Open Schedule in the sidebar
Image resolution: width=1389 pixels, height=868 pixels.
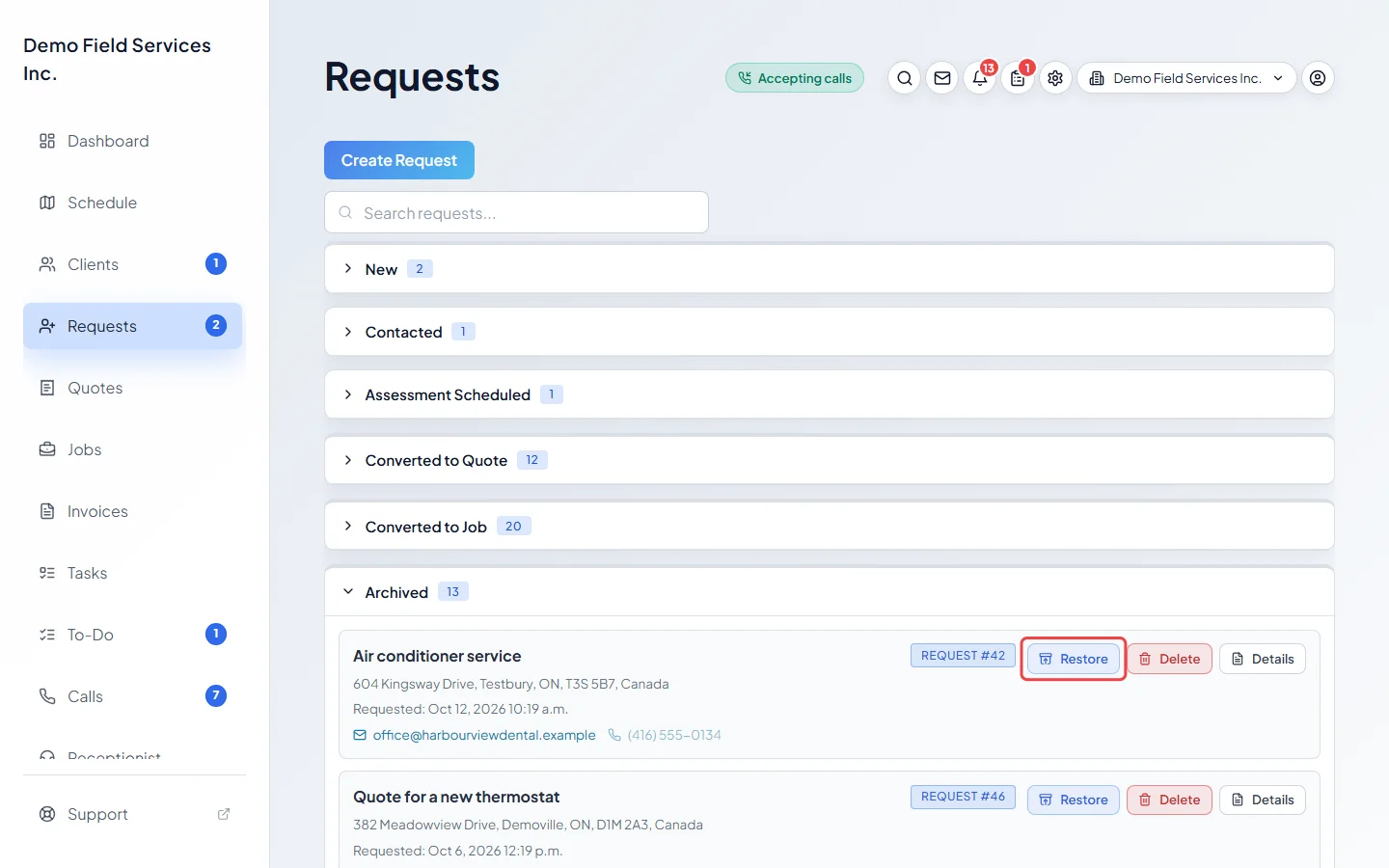132,203
